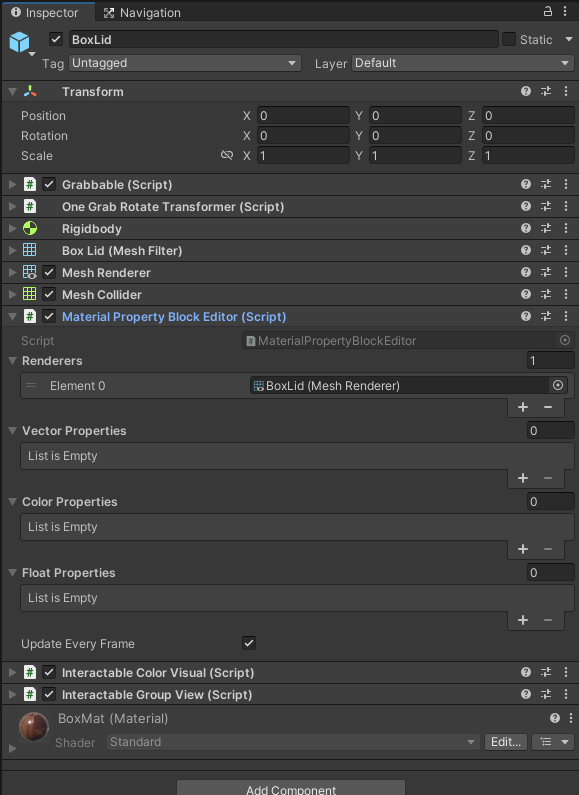The image size is (579, 795).
Task: Open the Layer dropdown showing Default
Action: click(463, 63)
